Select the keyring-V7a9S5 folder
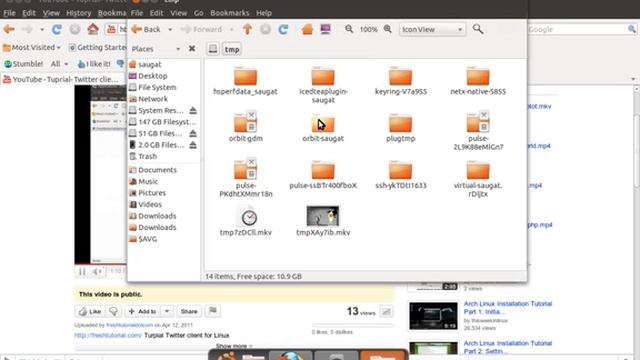This screenshot has width=640, height=360. 400,81
